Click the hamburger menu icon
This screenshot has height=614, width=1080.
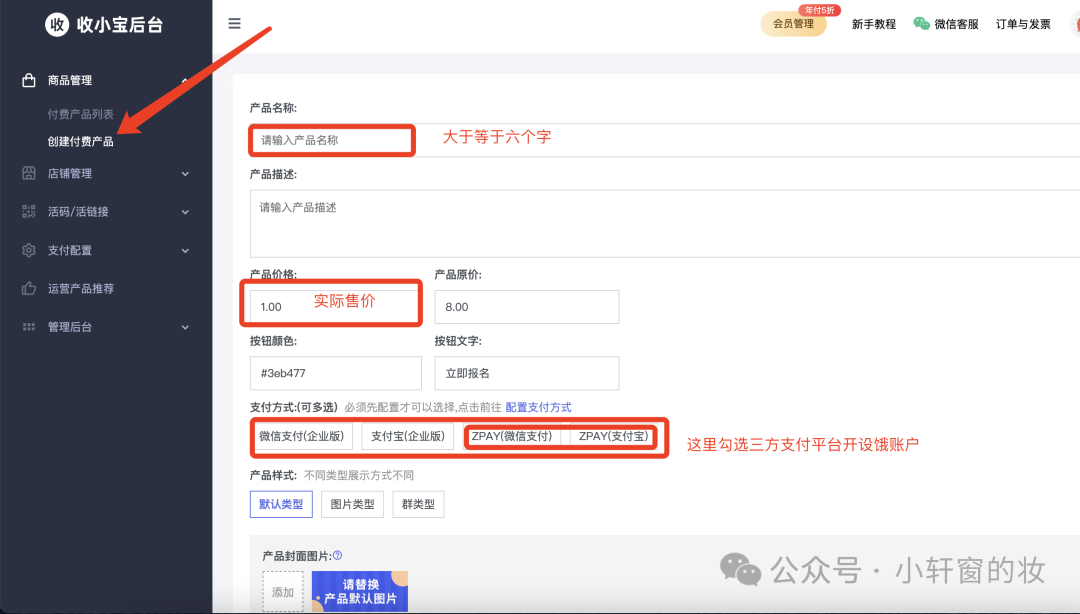tap(234, 23)
